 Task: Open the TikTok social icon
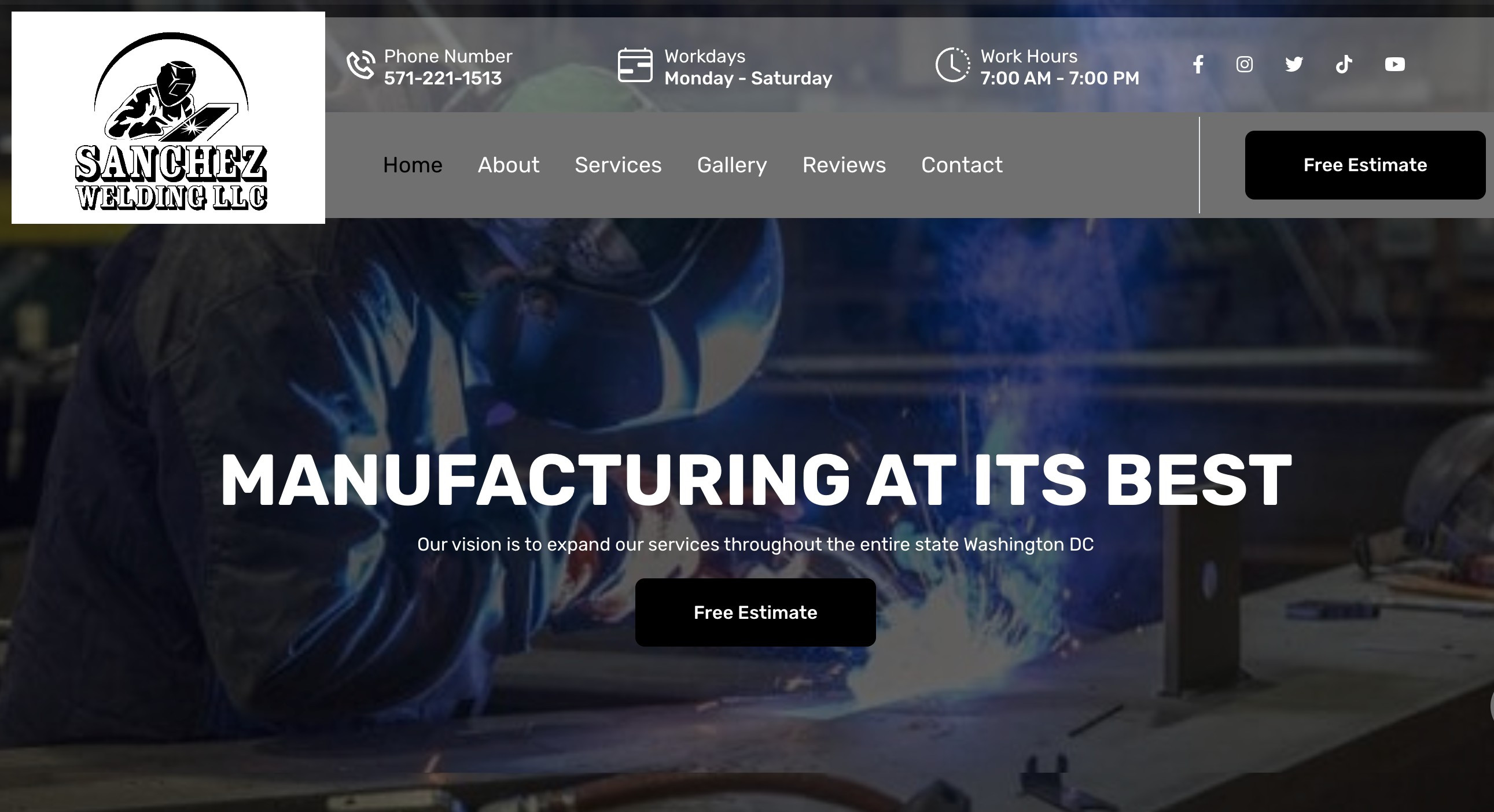[1344, 64]
